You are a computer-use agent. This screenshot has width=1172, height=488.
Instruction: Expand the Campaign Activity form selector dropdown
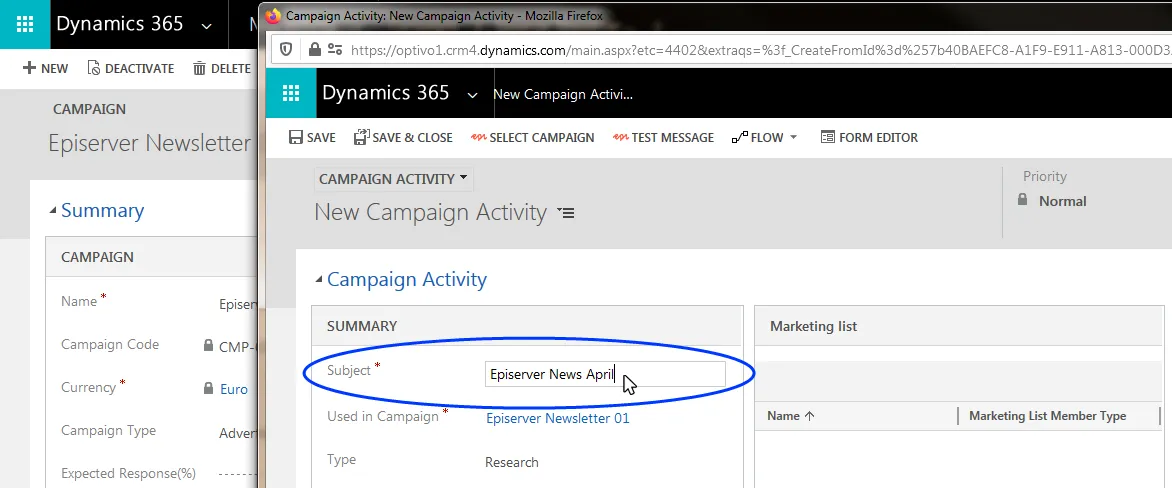pos(393,179)
